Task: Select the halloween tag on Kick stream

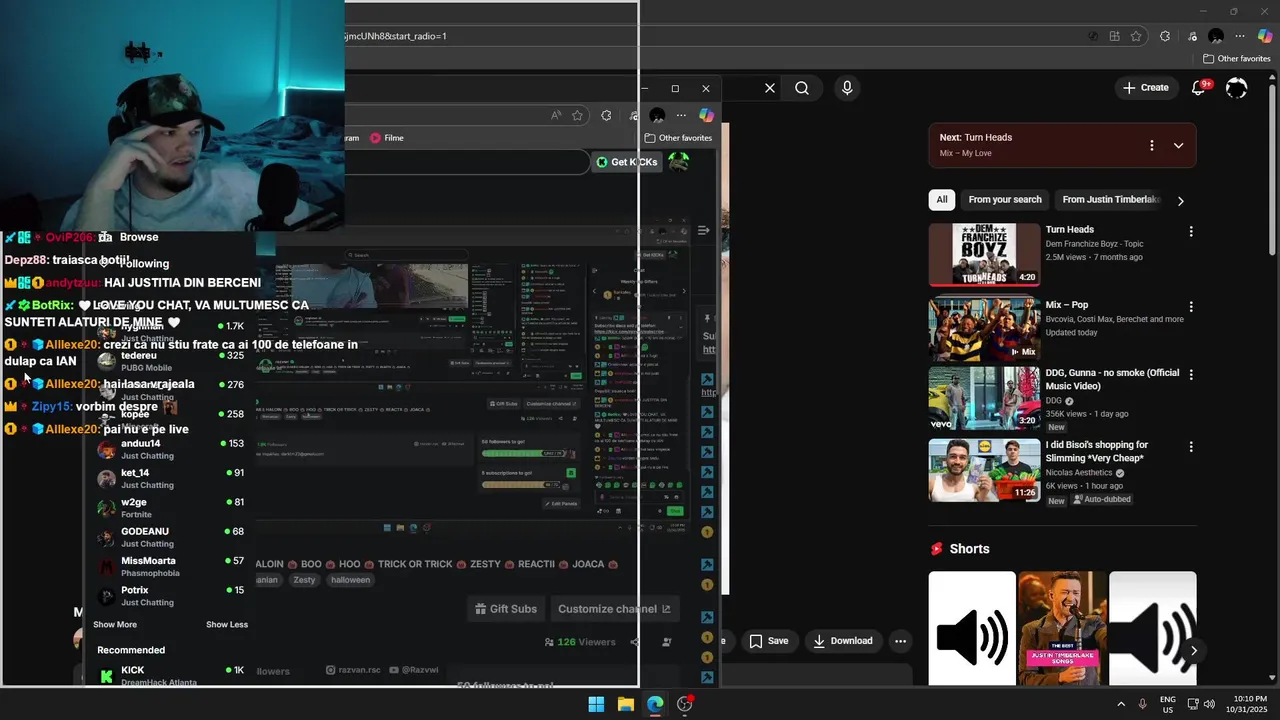Action: click(x=350, y=580)
